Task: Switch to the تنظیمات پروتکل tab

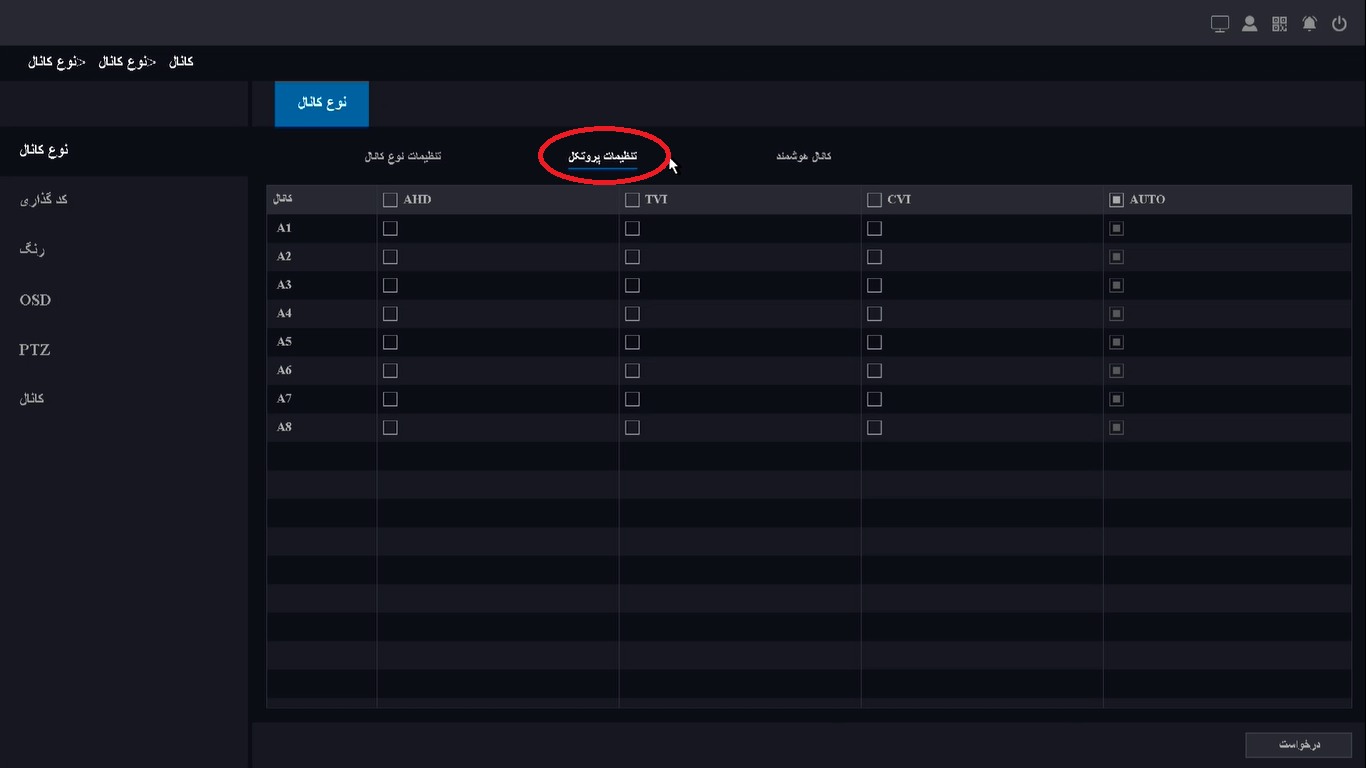Action: click(603, 157)
